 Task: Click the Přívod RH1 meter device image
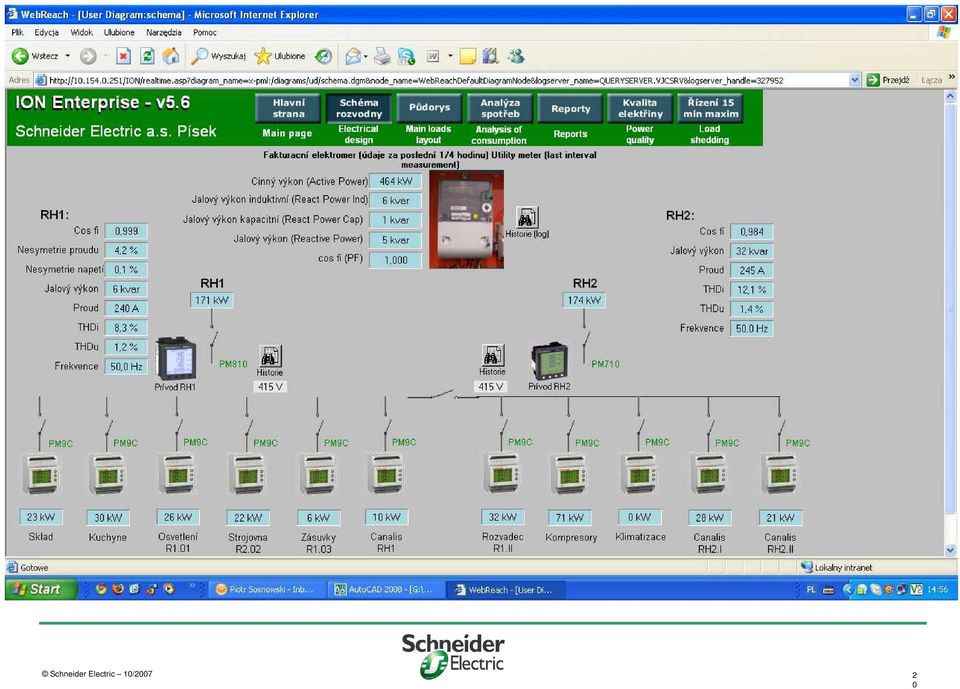tap(176, 359)
